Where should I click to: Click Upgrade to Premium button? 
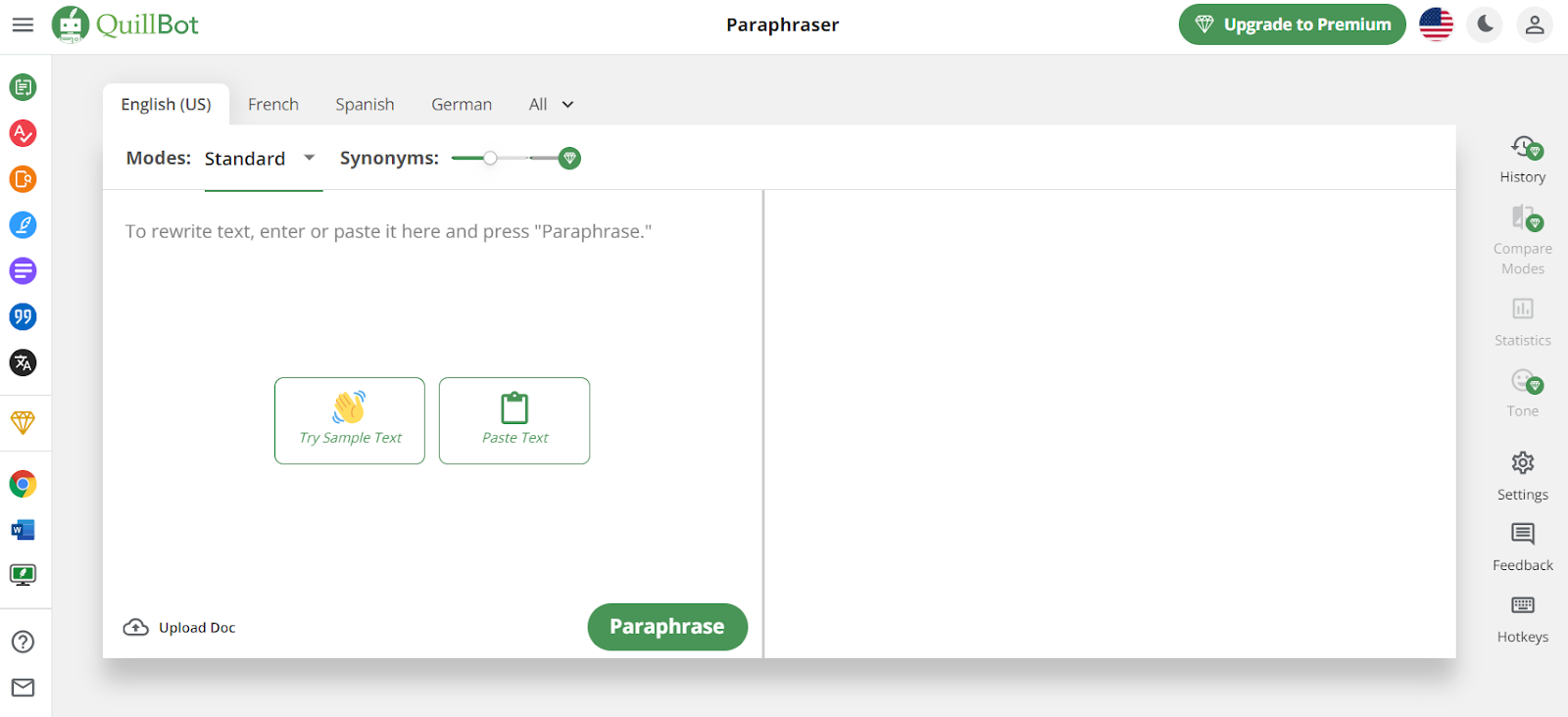pos(1292,24)
